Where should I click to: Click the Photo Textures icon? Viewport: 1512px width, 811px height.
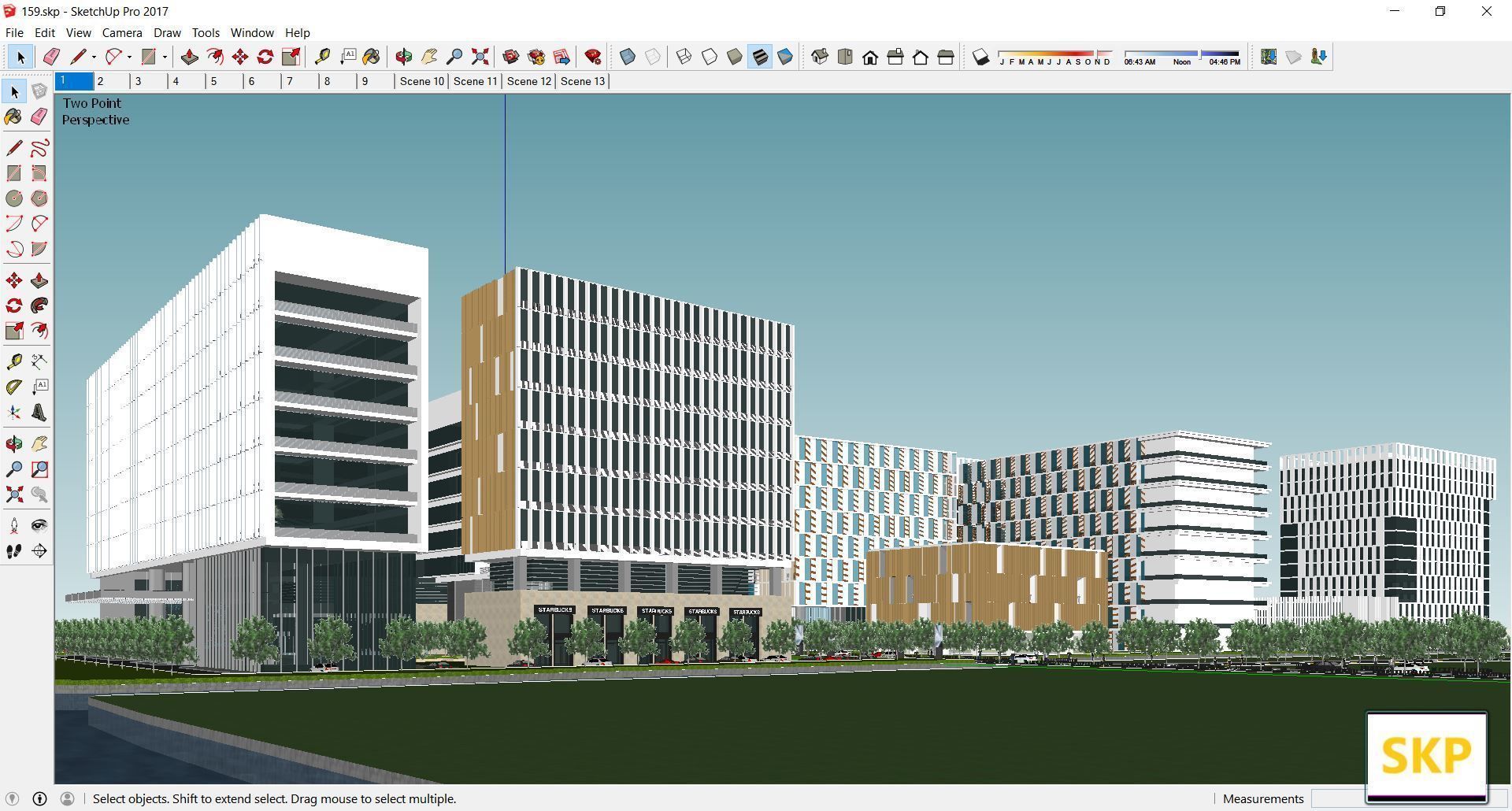click(x=1319, y=57)
